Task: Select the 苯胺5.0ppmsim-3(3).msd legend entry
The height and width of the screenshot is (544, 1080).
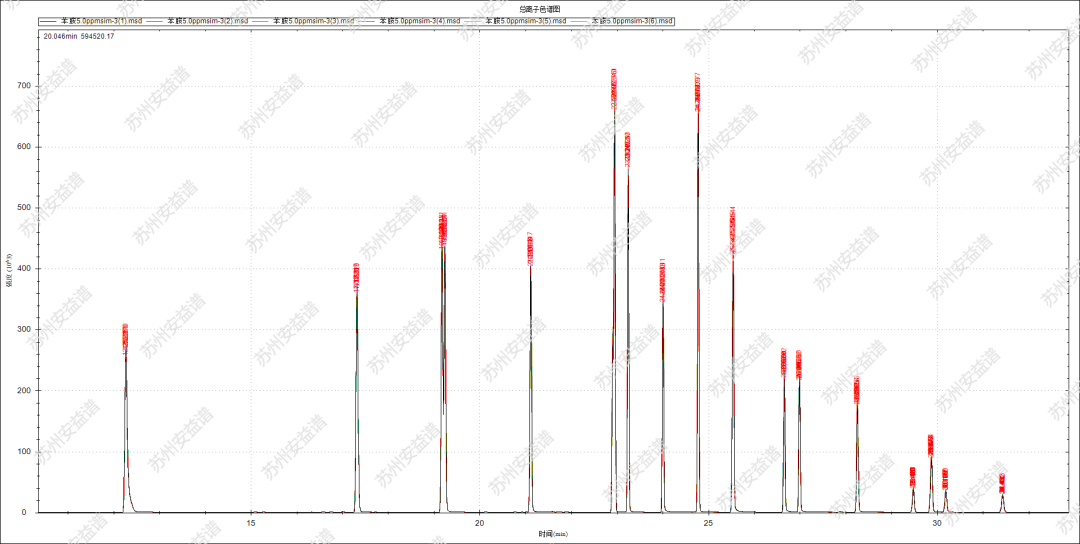Action: click(313, 21)
